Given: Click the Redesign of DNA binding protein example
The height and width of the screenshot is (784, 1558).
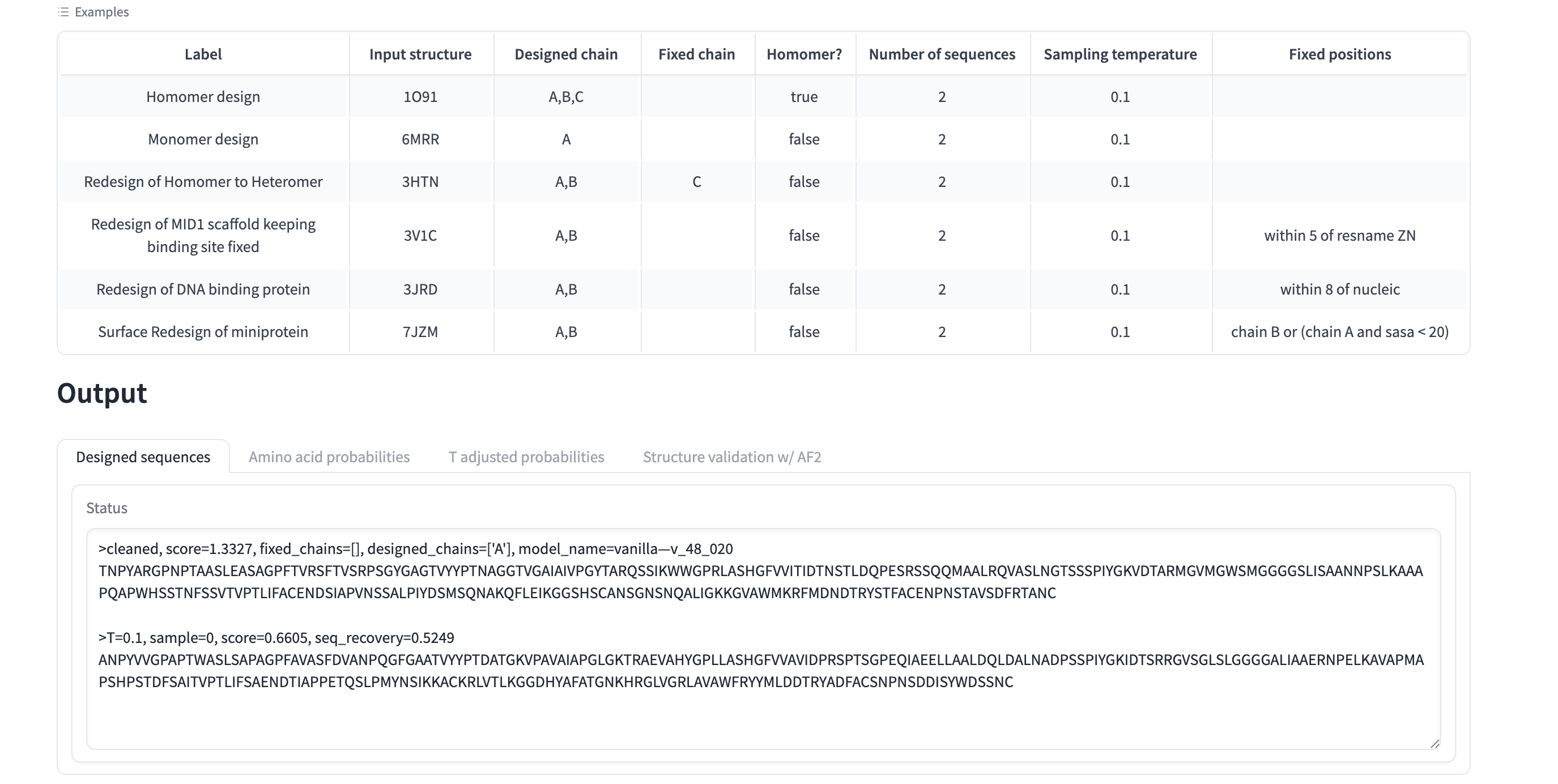Looking at the screenshot, I should [x=203, y=288].
